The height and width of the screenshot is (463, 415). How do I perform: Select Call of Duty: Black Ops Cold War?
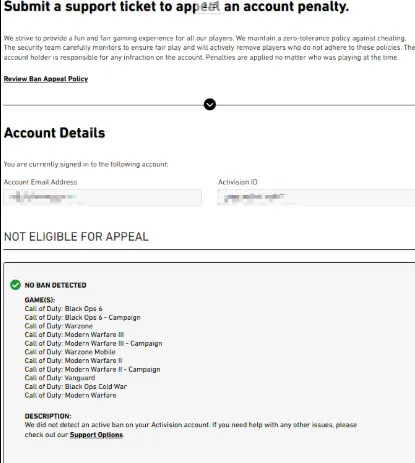pyautogui.click(x=76, y=387)
